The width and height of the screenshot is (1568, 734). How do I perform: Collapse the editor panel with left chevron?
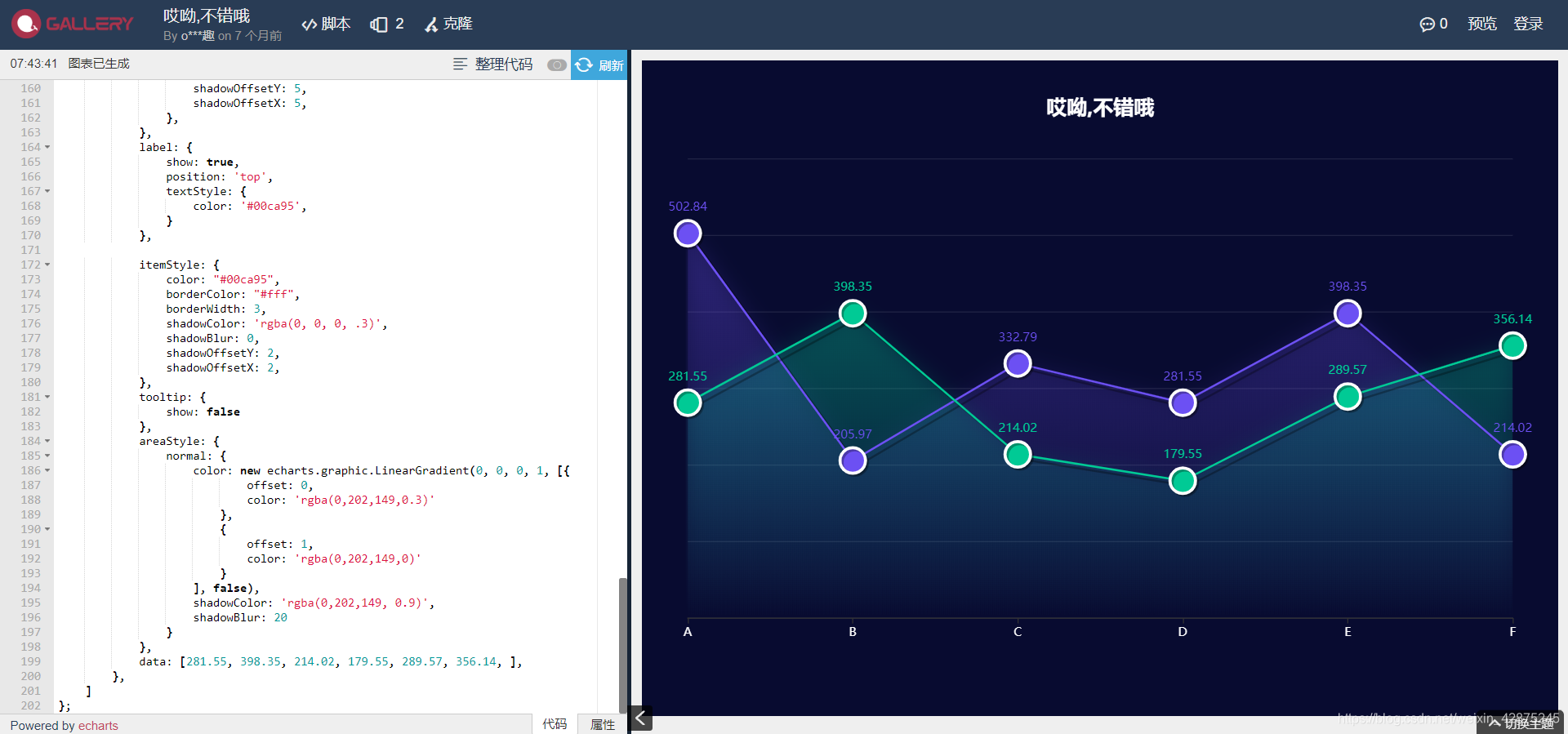641,718
